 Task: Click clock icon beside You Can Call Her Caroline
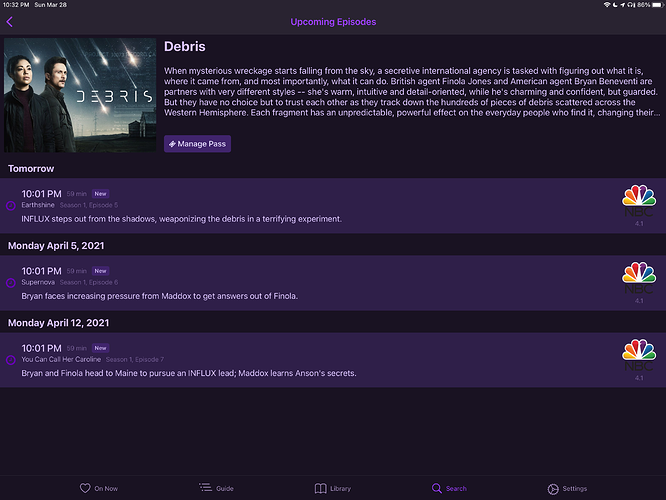[11, 360]
